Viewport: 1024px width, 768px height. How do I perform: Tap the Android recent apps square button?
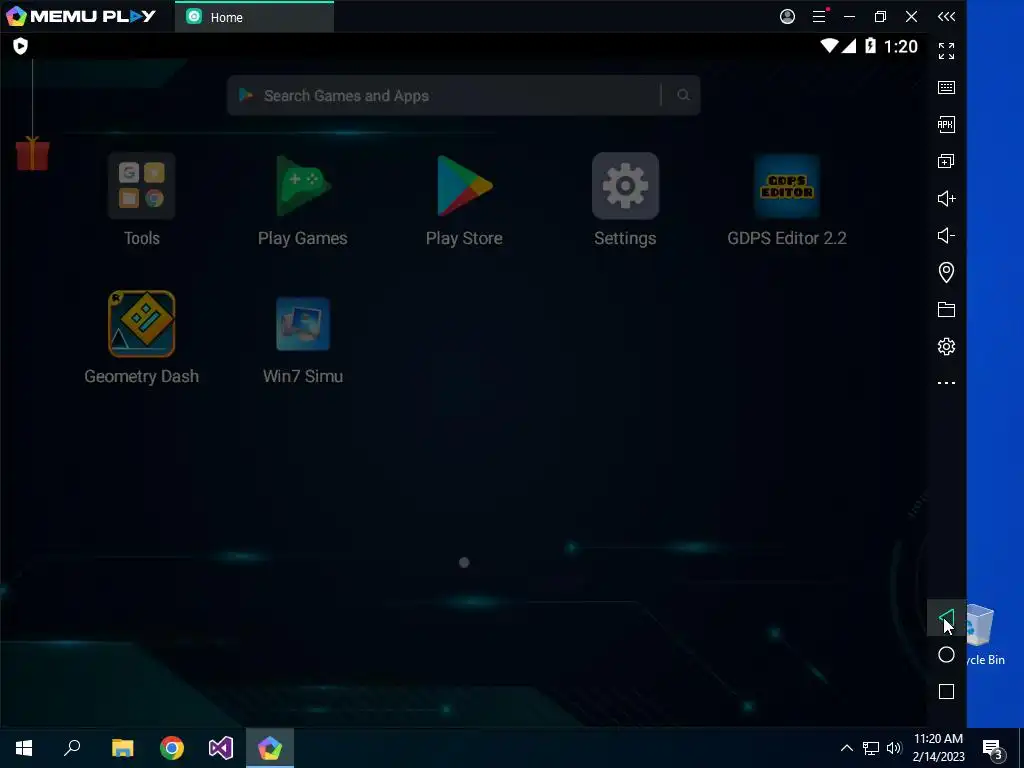tap(946, 692)
